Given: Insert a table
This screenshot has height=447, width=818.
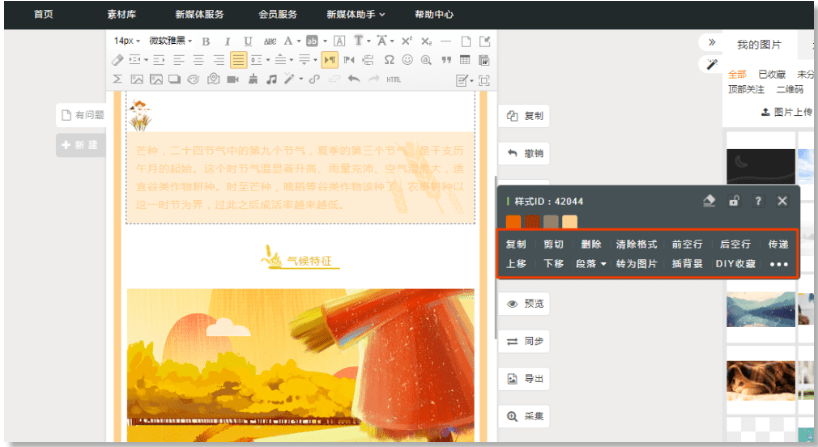Looking at the screenshot, I should point(465,60).
